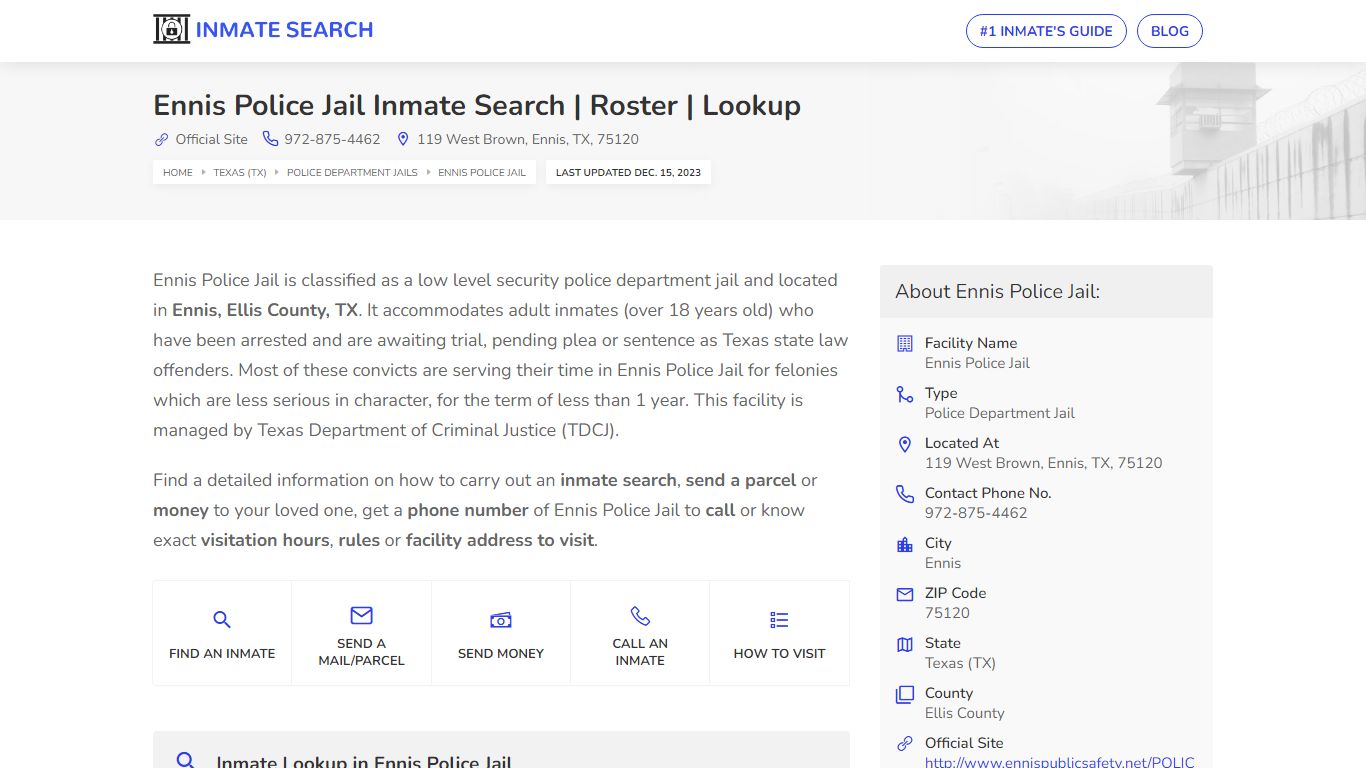Navigate to HOME breadcrumb

178,172
